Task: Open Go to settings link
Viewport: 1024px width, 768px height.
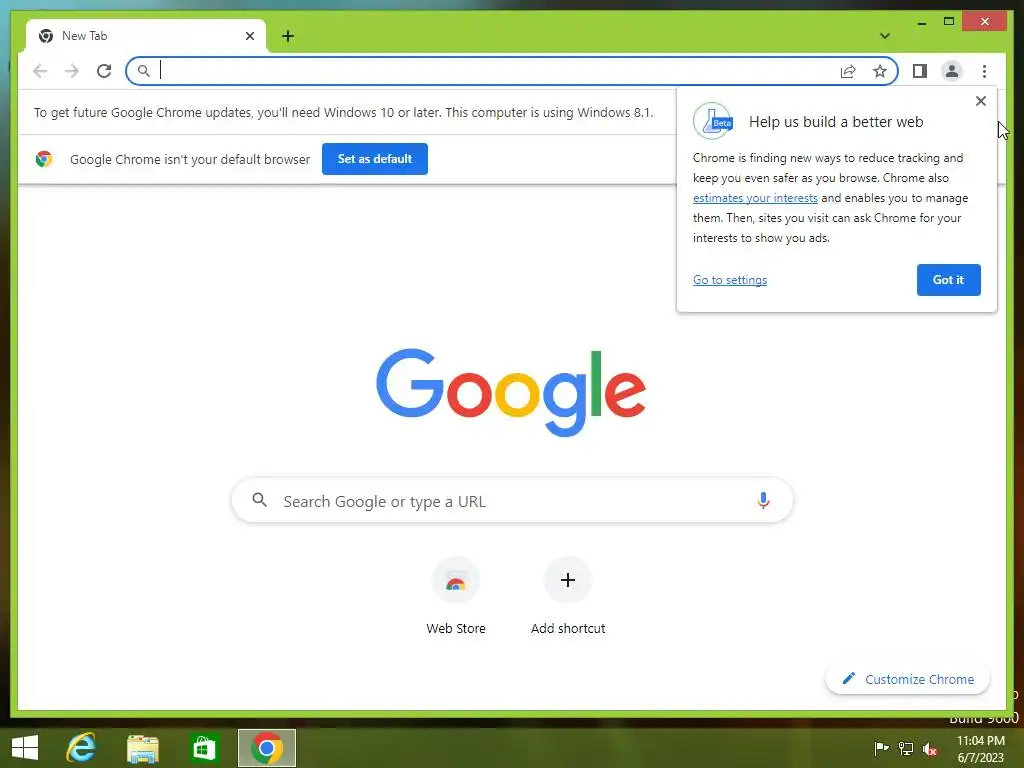Action: 729,280
